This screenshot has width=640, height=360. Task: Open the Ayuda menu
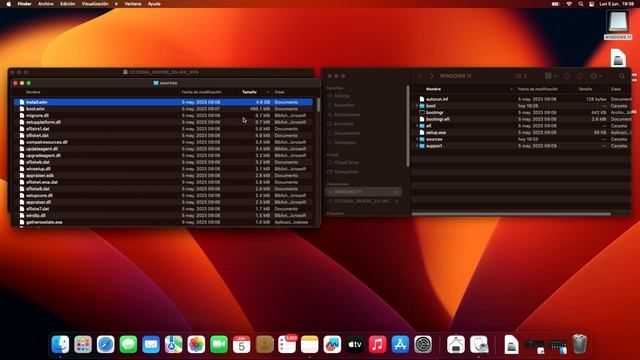[154, 4]
